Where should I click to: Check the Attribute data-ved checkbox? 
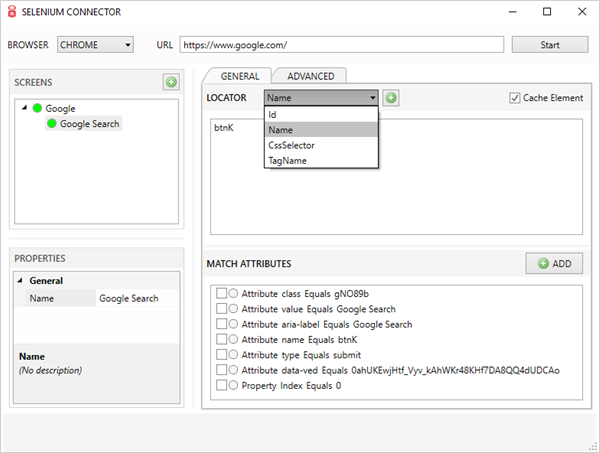click(x=221, y=370)
